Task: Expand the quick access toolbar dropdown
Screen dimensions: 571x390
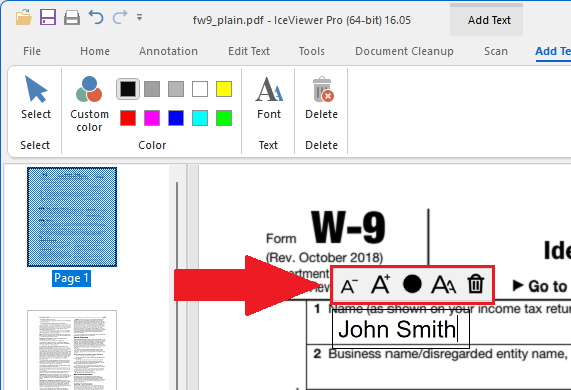Action: pos(139,17)
